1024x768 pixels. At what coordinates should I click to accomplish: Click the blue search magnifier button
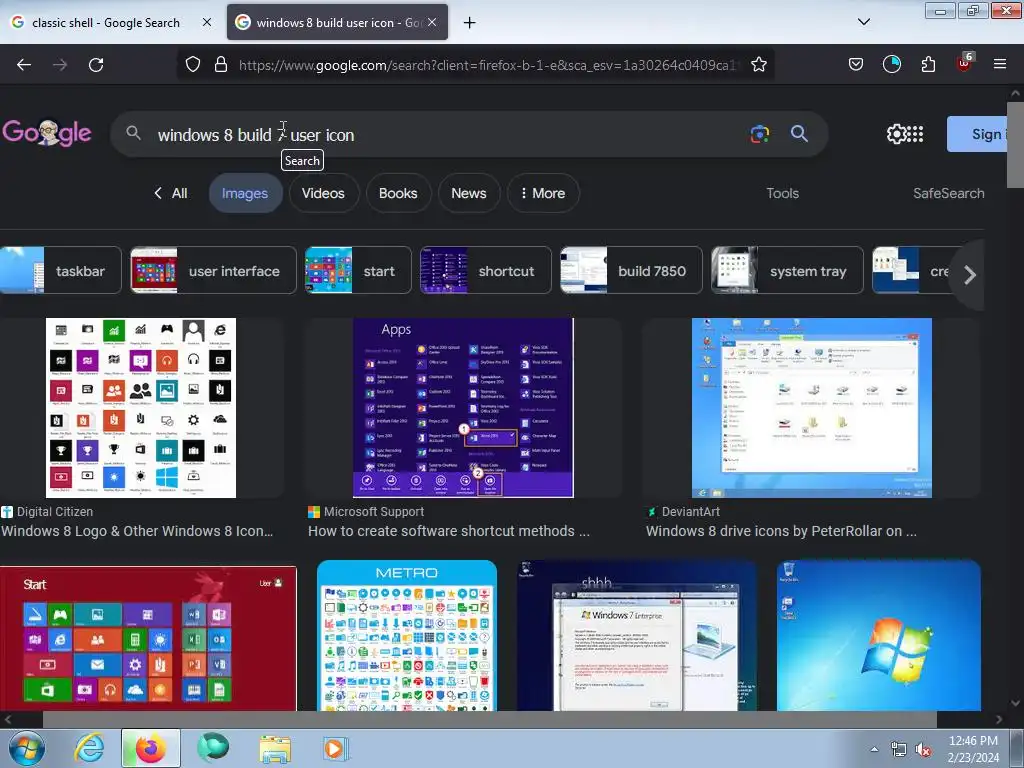(x=799, y=134)
